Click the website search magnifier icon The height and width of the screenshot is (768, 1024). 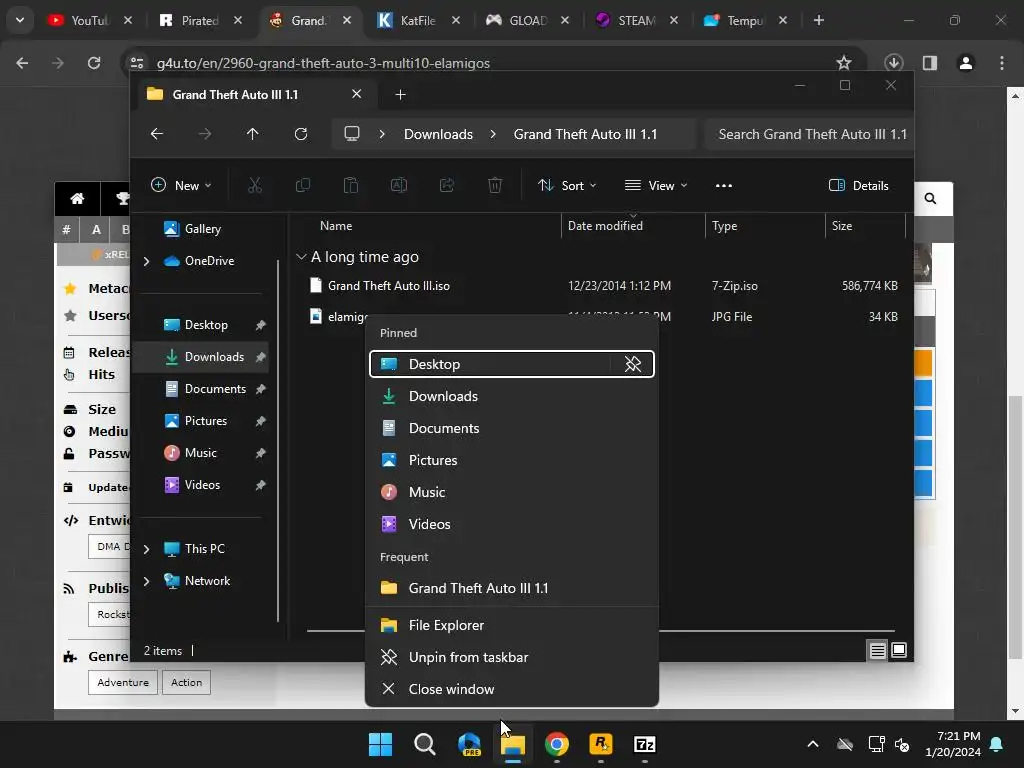pyautogui.click(x=931, y=199)
